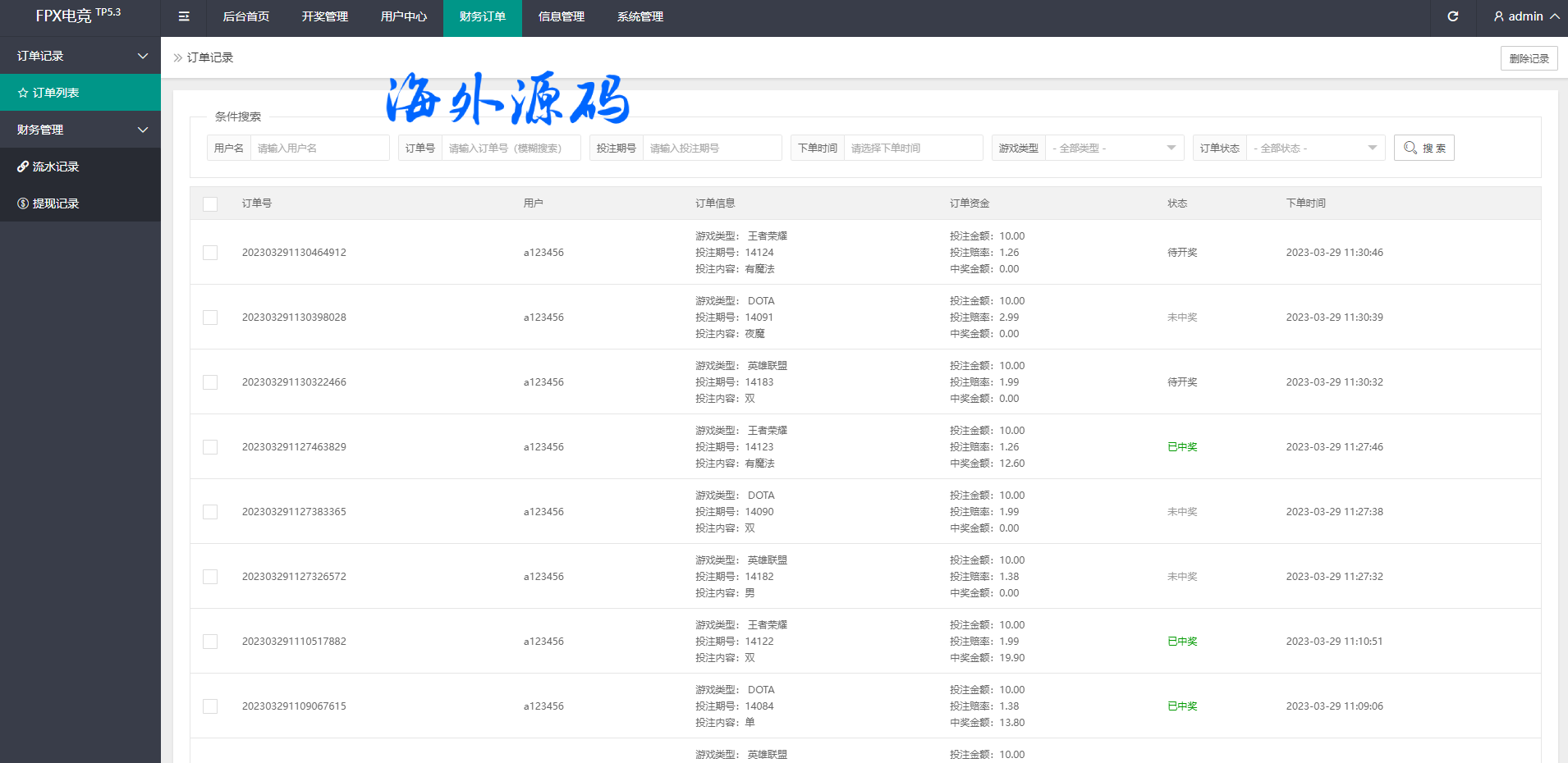Click the refresh icon in top bar
Image resolution: width=1568 pixels, height=763 pixels.
point(1452,16)
